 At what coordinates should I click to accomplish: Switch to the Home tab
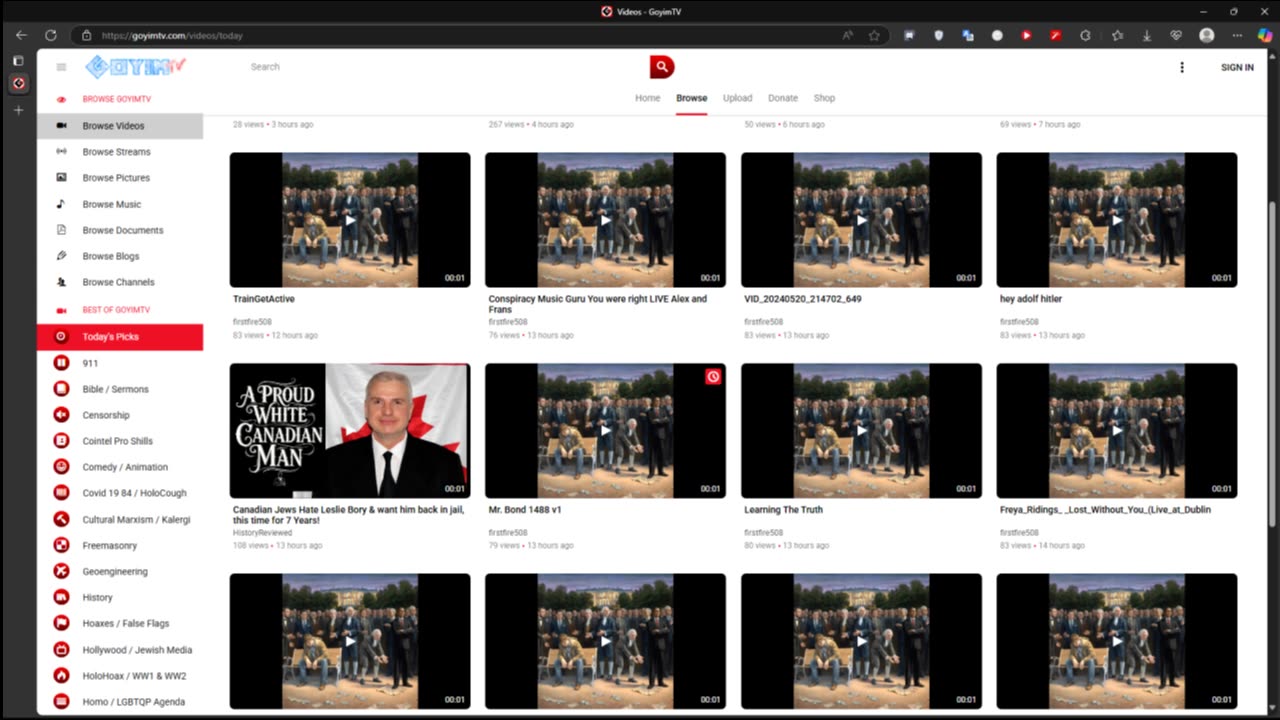coord(647,98)
